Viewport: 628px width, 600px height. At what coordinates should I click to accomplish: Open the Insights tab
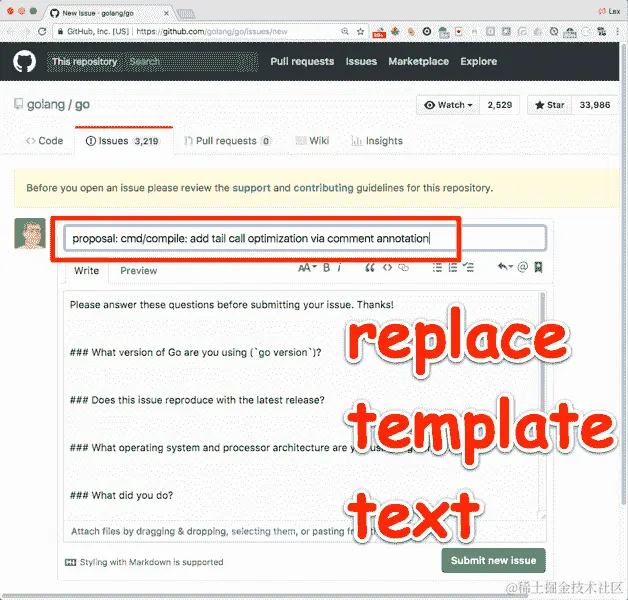[377, 141]
